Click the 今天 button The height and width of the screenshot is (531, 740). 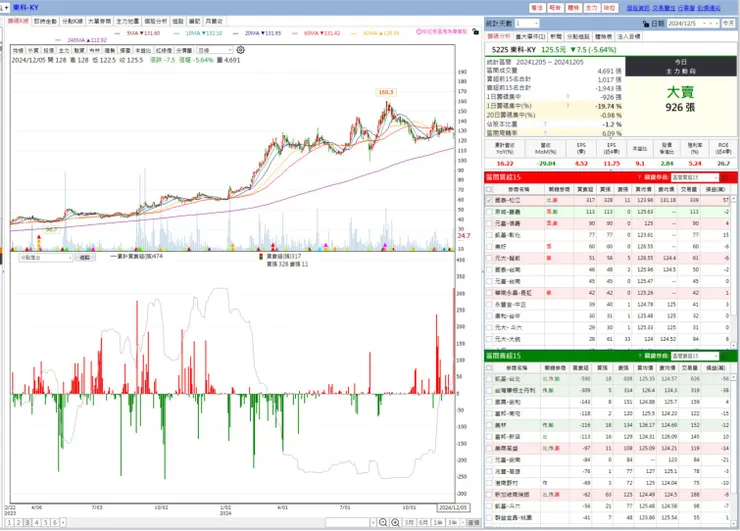(729, 23)
